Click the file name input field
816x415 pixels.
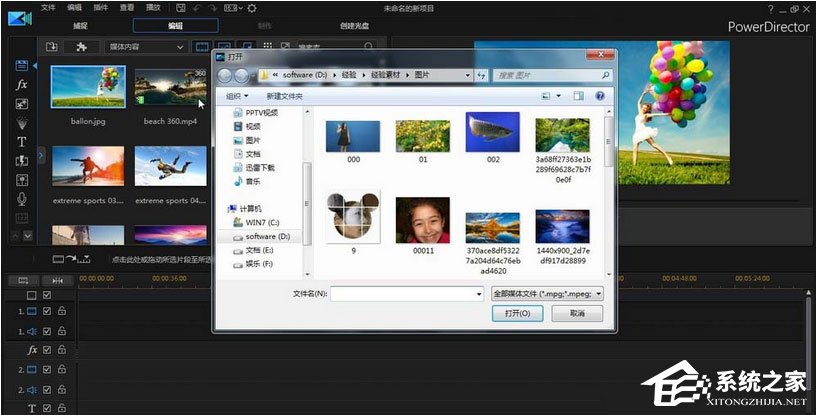click(403, 294)
